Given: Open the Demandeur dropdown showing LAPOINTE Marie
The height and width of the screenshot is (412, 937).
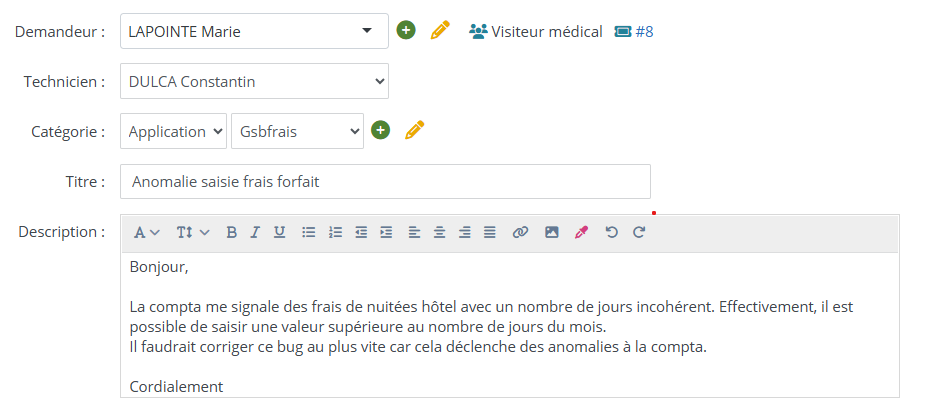Looking at the screenshot, I should [254, 31].
